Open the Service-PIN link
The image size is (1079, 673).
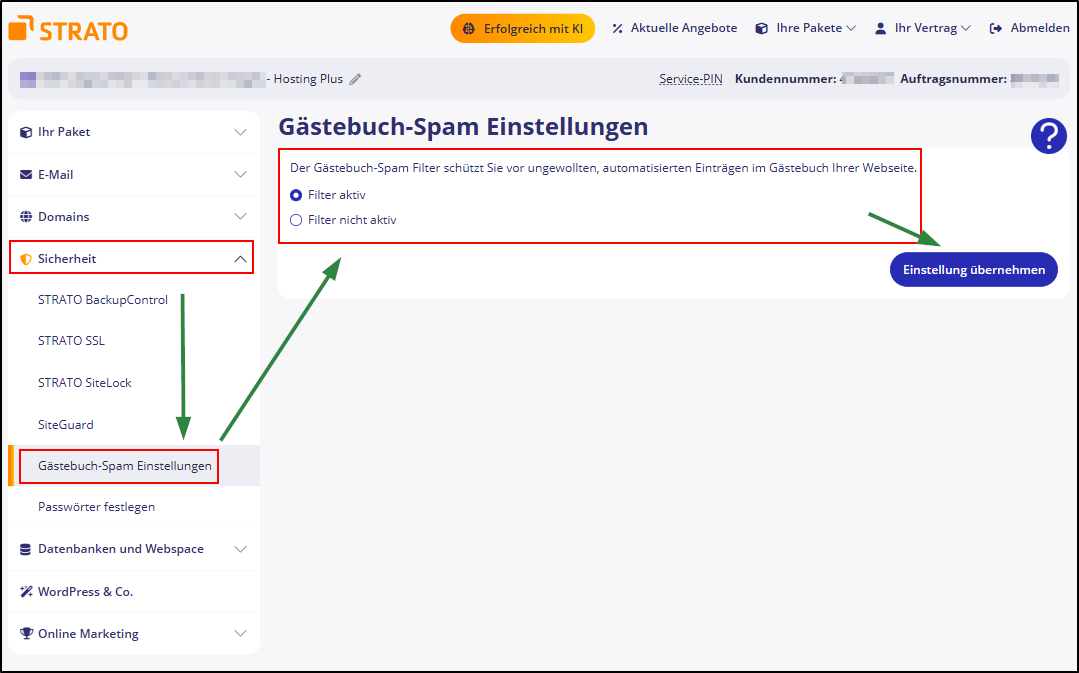pyautogui.click(x=690, y=78)
